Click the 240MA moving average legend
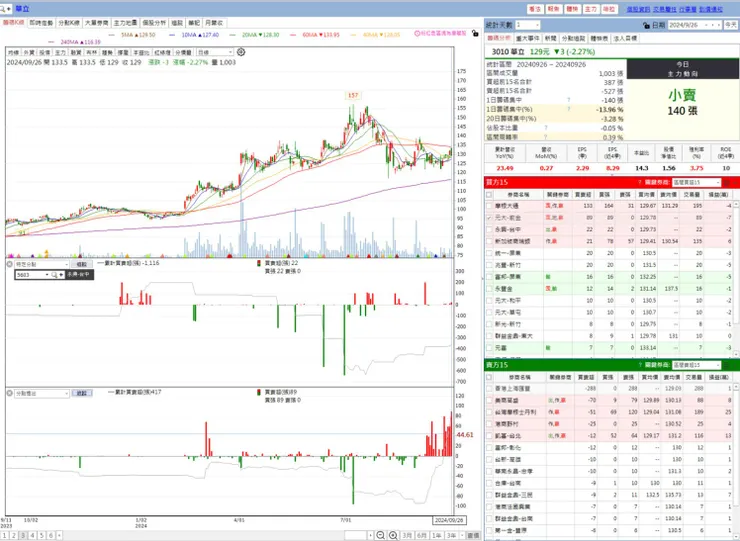The image size is (740, 541). tap(75, 42)
